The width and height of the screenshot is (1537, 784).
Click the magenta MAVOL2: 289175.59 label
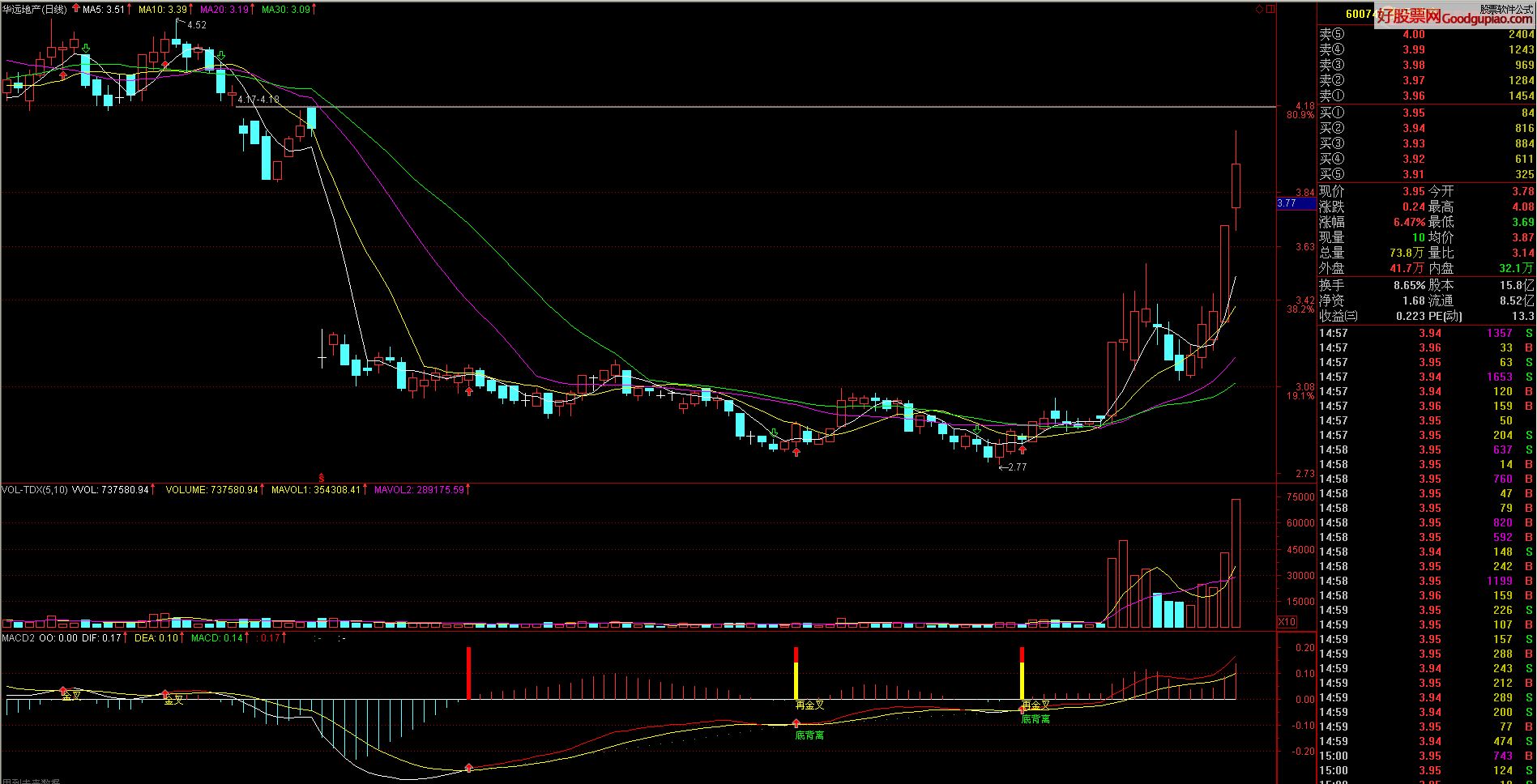tap(419, 490)
